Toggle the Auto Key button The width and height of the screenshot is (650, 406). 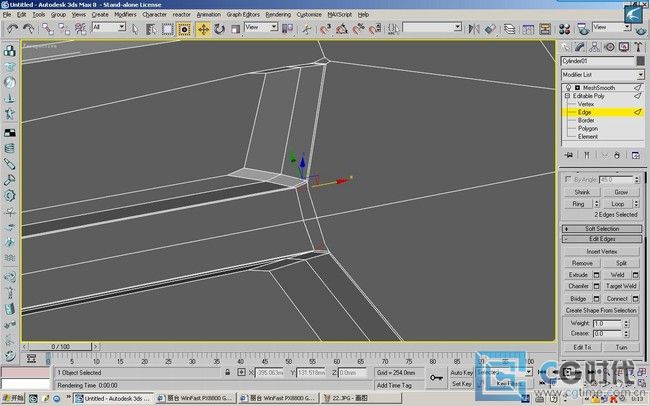(x=461, y=373)
